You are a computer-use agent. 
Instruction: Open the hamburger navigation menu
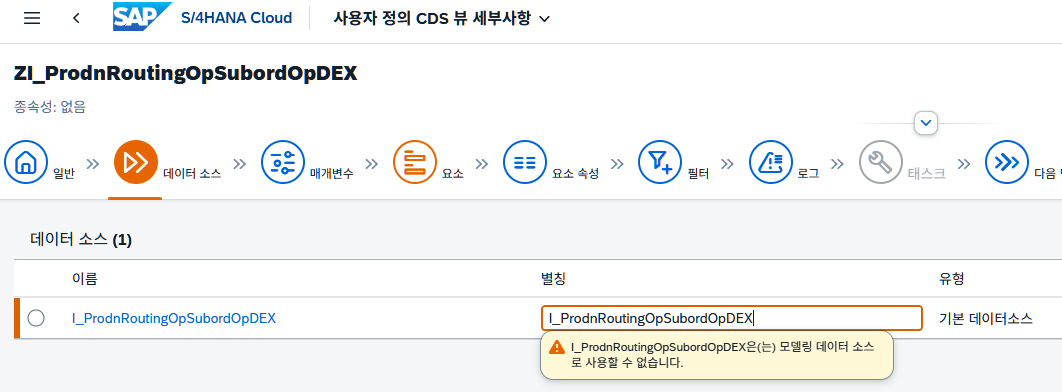(x=32, y=18)
